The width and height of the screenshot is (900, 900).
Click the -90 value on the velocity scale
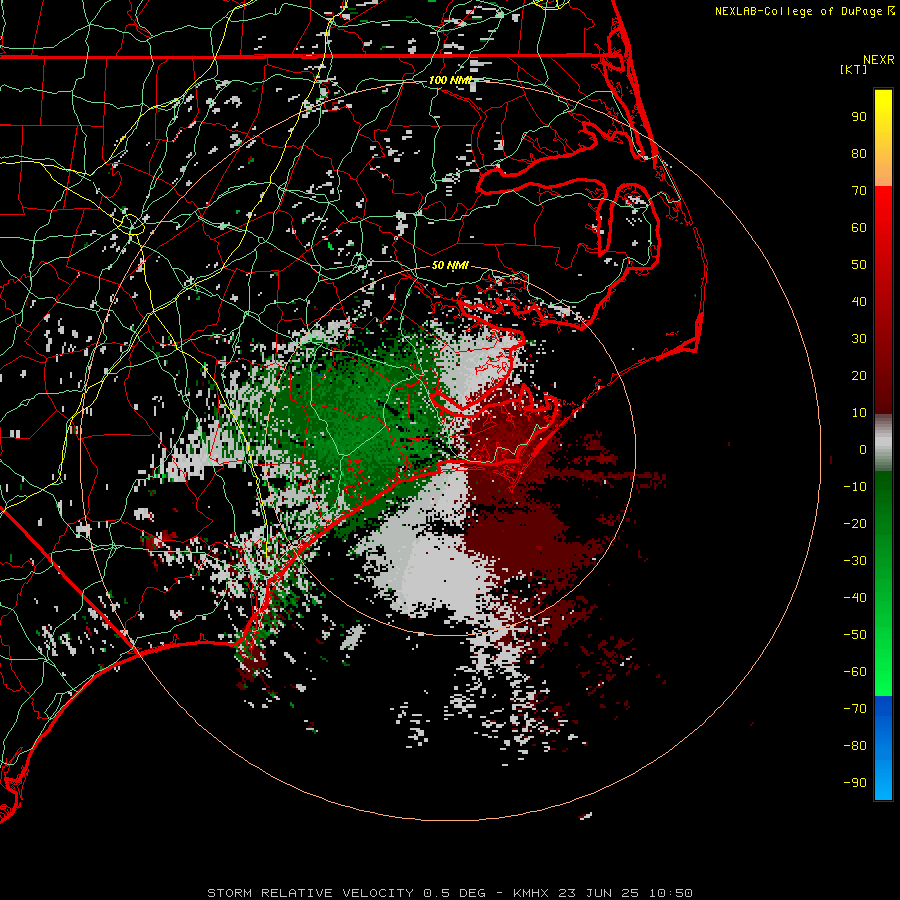(x=855, y=783)
